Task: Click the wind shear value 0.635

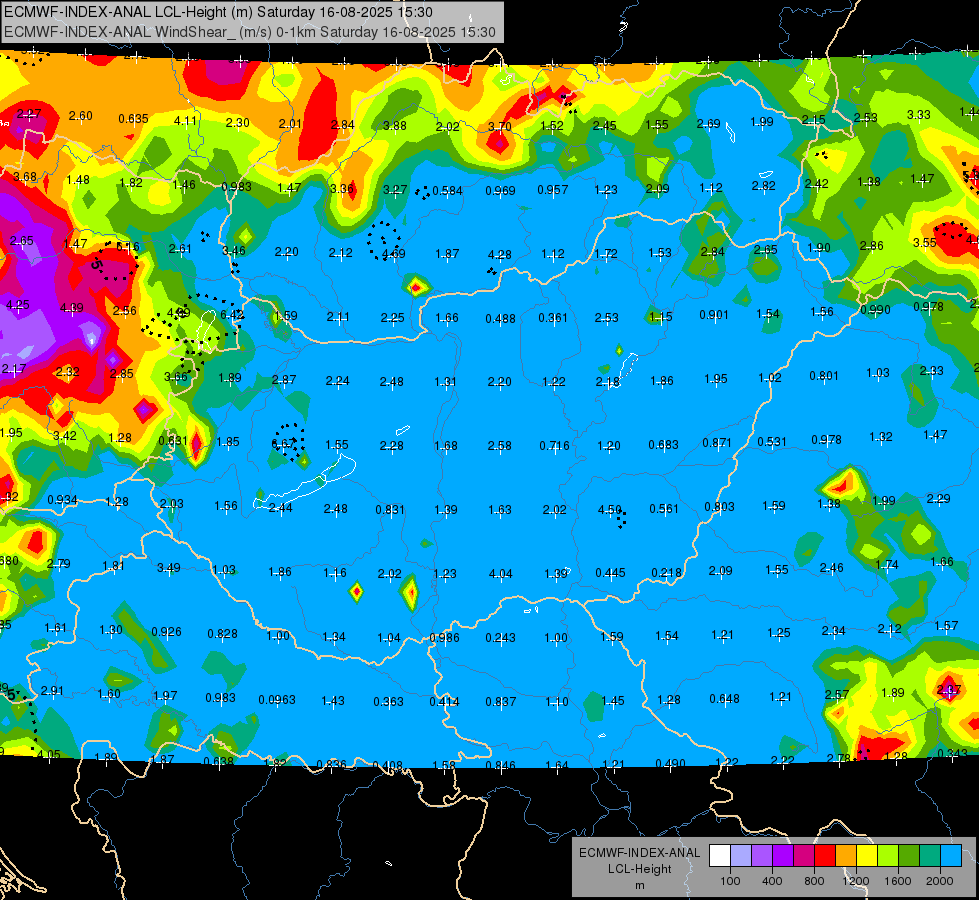Action: point(133,118)
